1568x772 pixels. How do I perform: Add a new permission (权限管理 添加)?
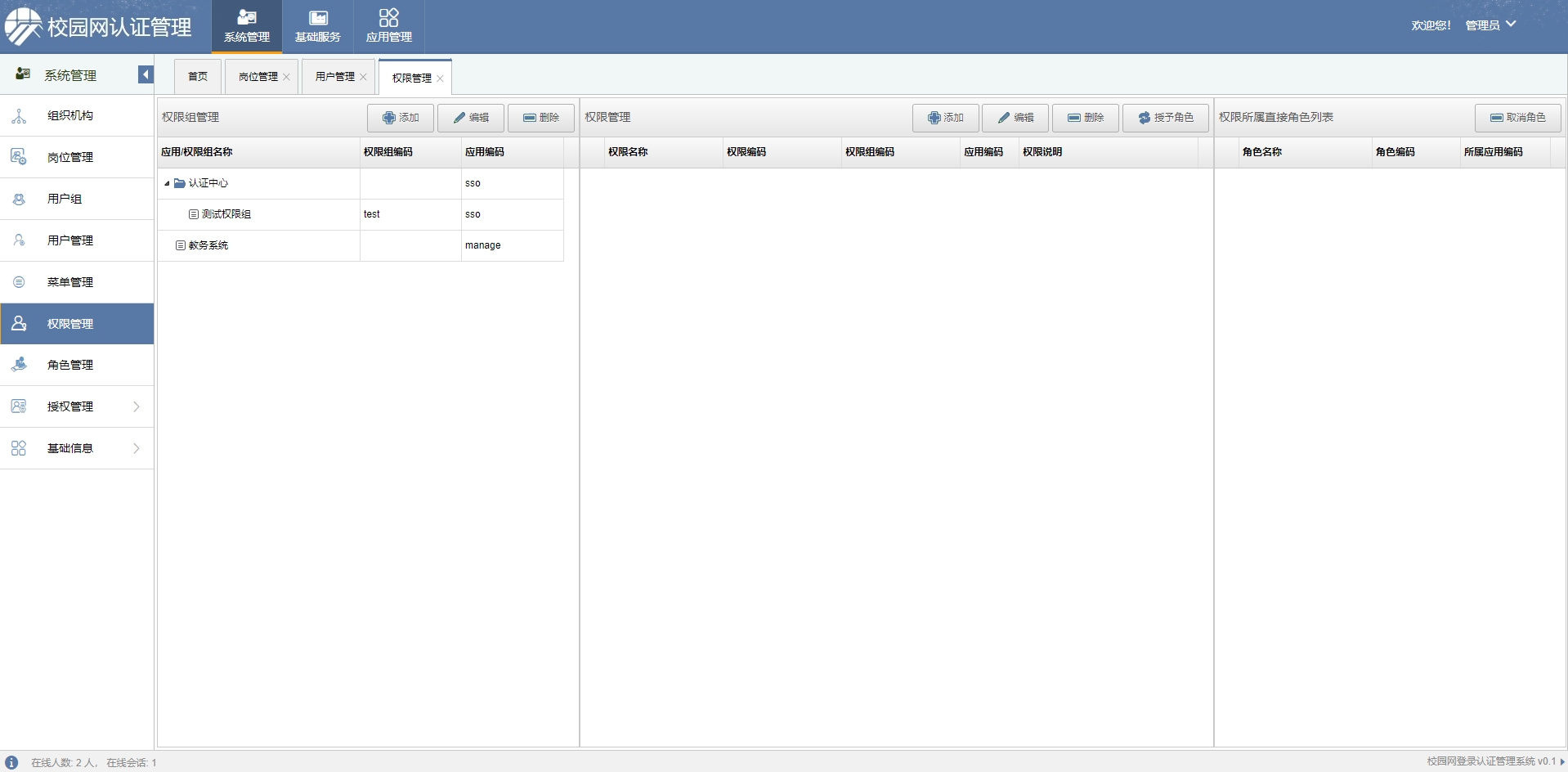click(x=946, y=118)
